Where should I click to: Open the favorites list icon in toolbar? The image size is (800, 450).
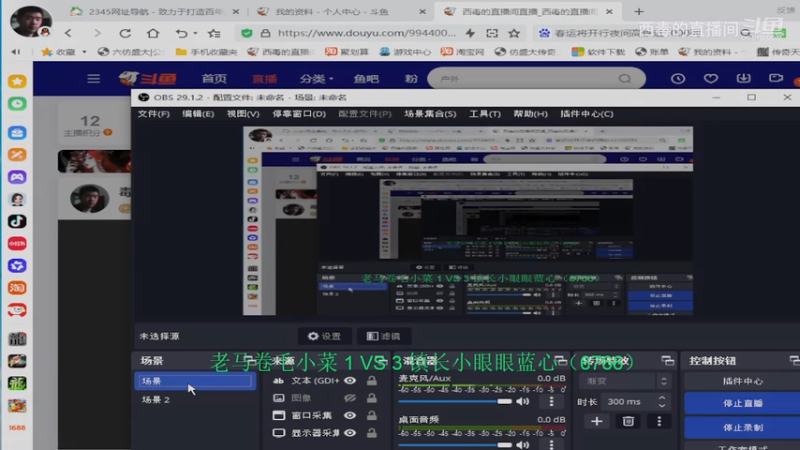[x=214, y=33]
